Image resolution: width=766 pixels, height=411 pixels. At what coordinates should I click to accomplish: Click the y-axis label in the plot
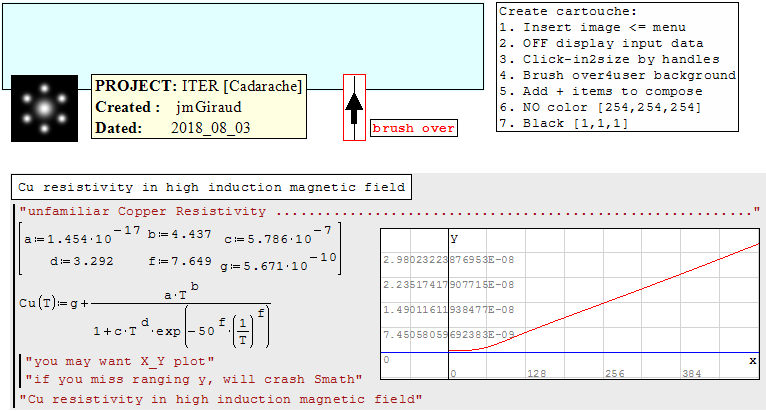click(454, 238)
